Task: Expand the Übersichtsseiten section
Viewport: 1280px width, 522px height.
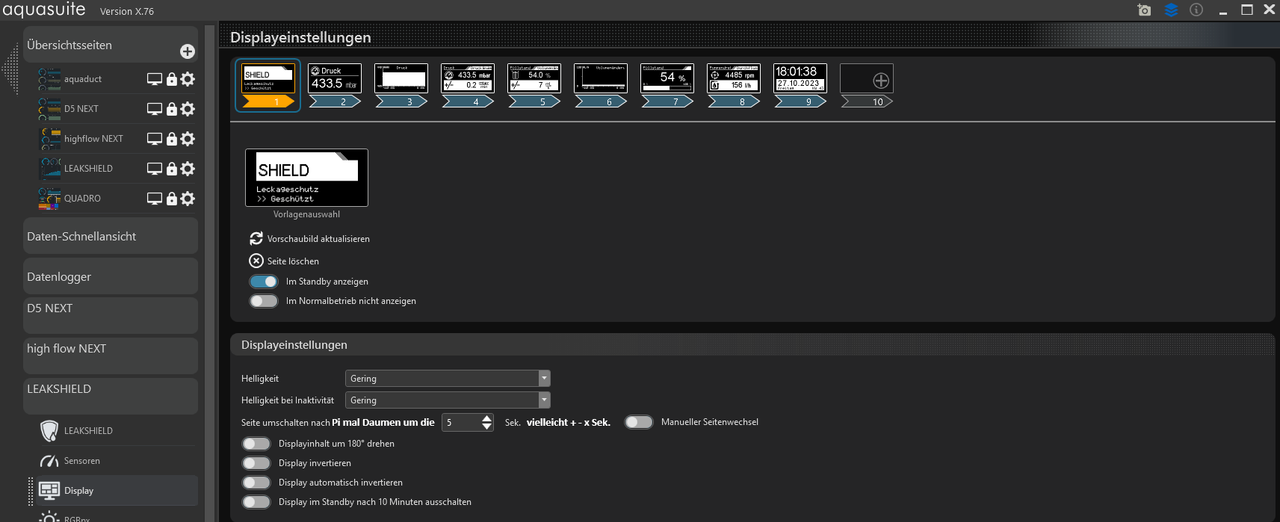Action: click(110, 46)
